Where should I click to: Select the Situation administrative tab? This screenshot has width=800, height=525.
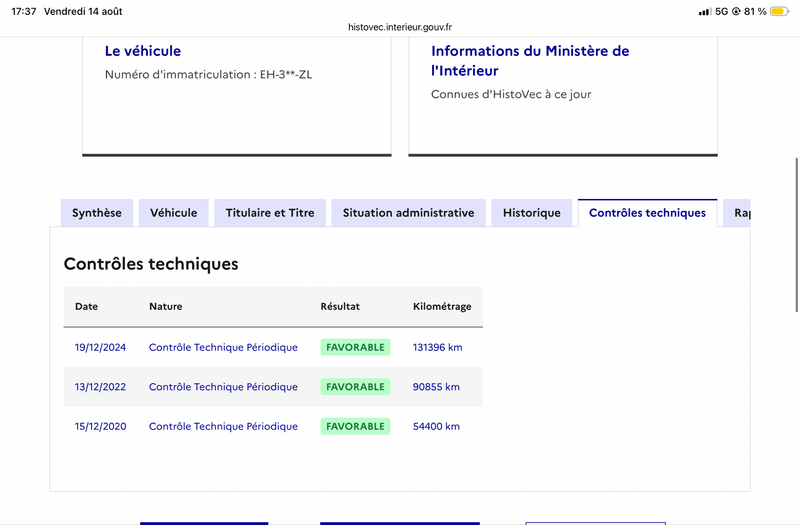(408, 213)
